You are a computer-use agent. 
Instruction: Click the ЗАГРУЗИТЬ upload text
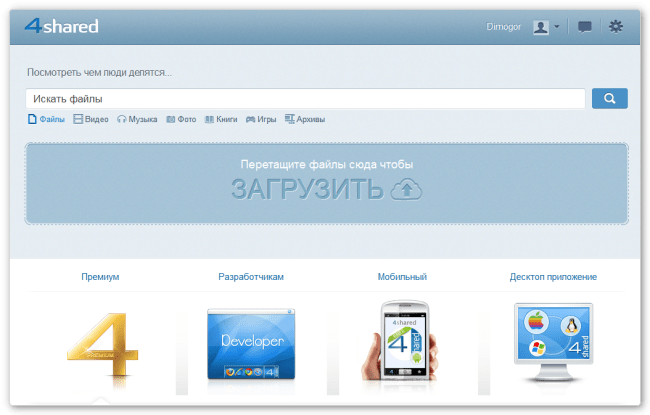click(x=307, y=189)
